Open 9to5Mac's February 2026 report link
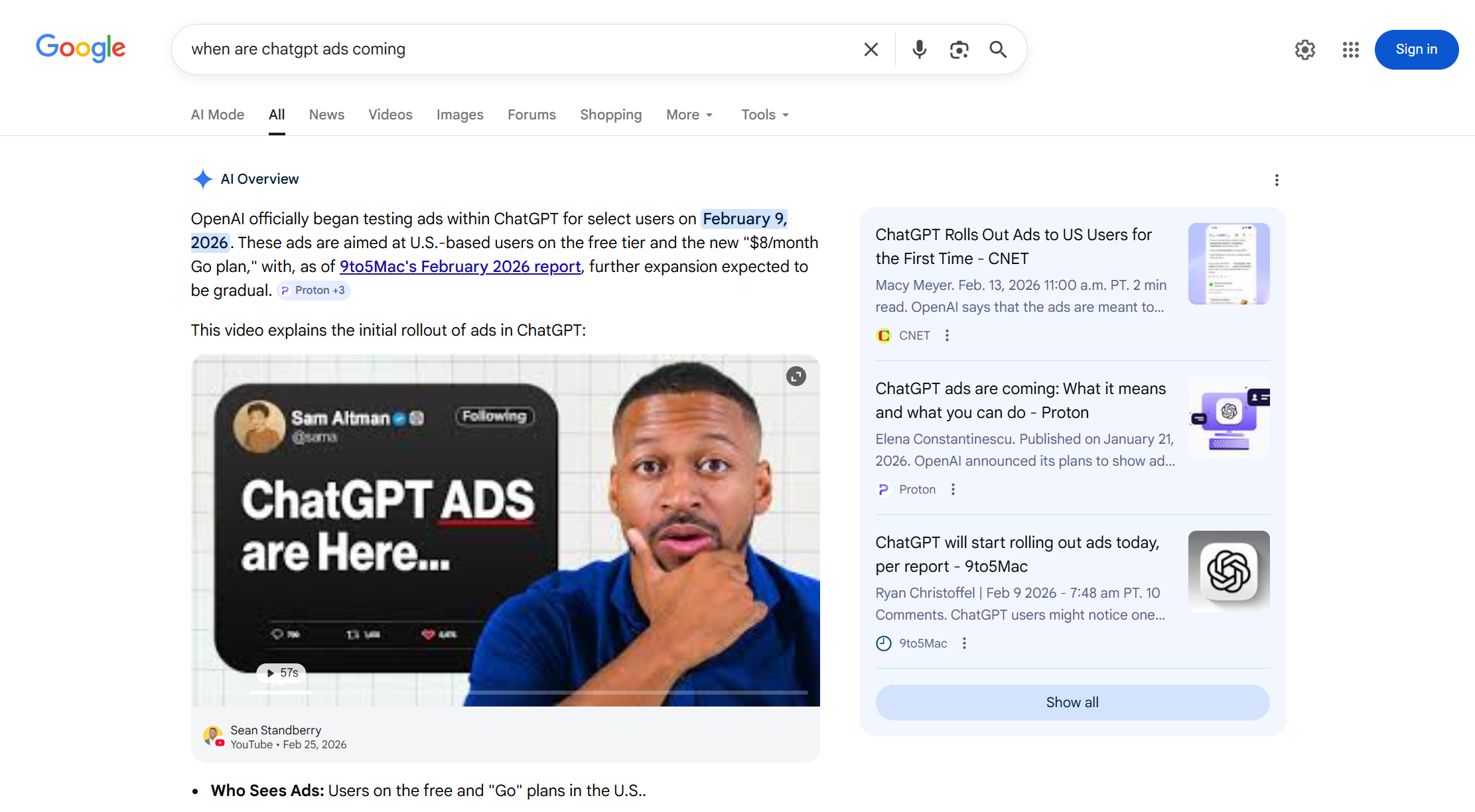The image size is (1475, 812). [x=460, y=267]
